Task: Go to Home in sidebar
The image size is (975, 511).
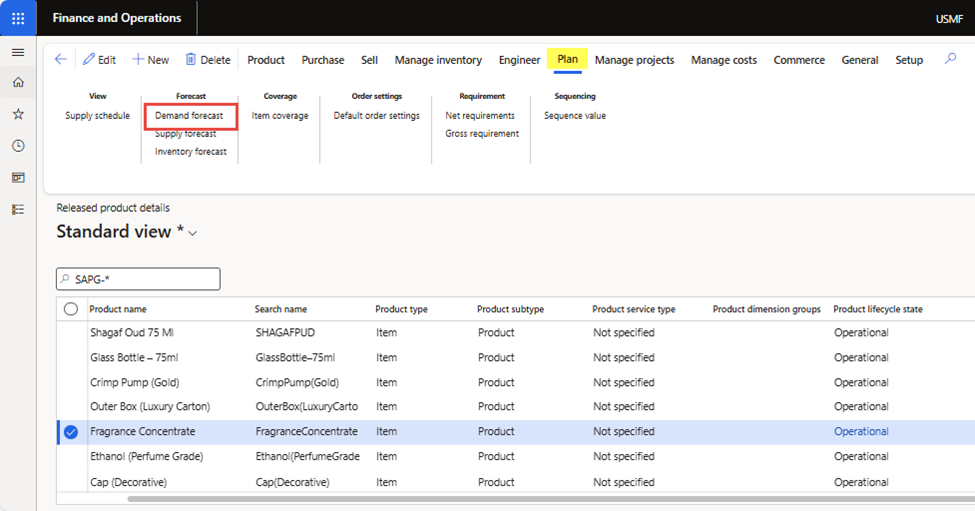Action: tap(18, 82)
